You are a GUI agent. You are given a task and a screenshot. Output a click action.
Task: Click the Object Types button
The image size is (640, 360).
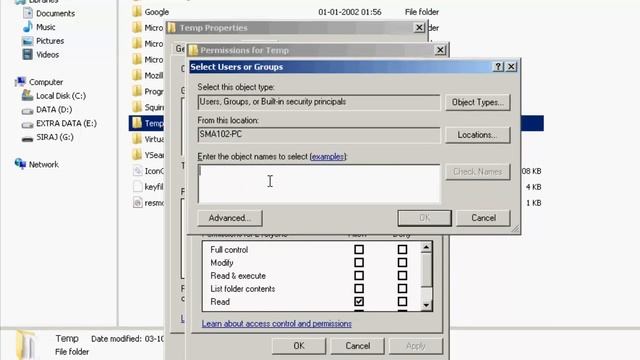tap(478, 102)
